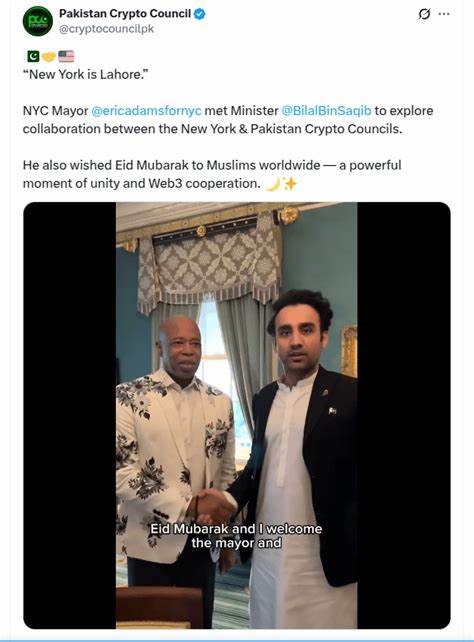
Task: Open the Pakistan Crypto Council profile avatar
Action: (38, 21)
